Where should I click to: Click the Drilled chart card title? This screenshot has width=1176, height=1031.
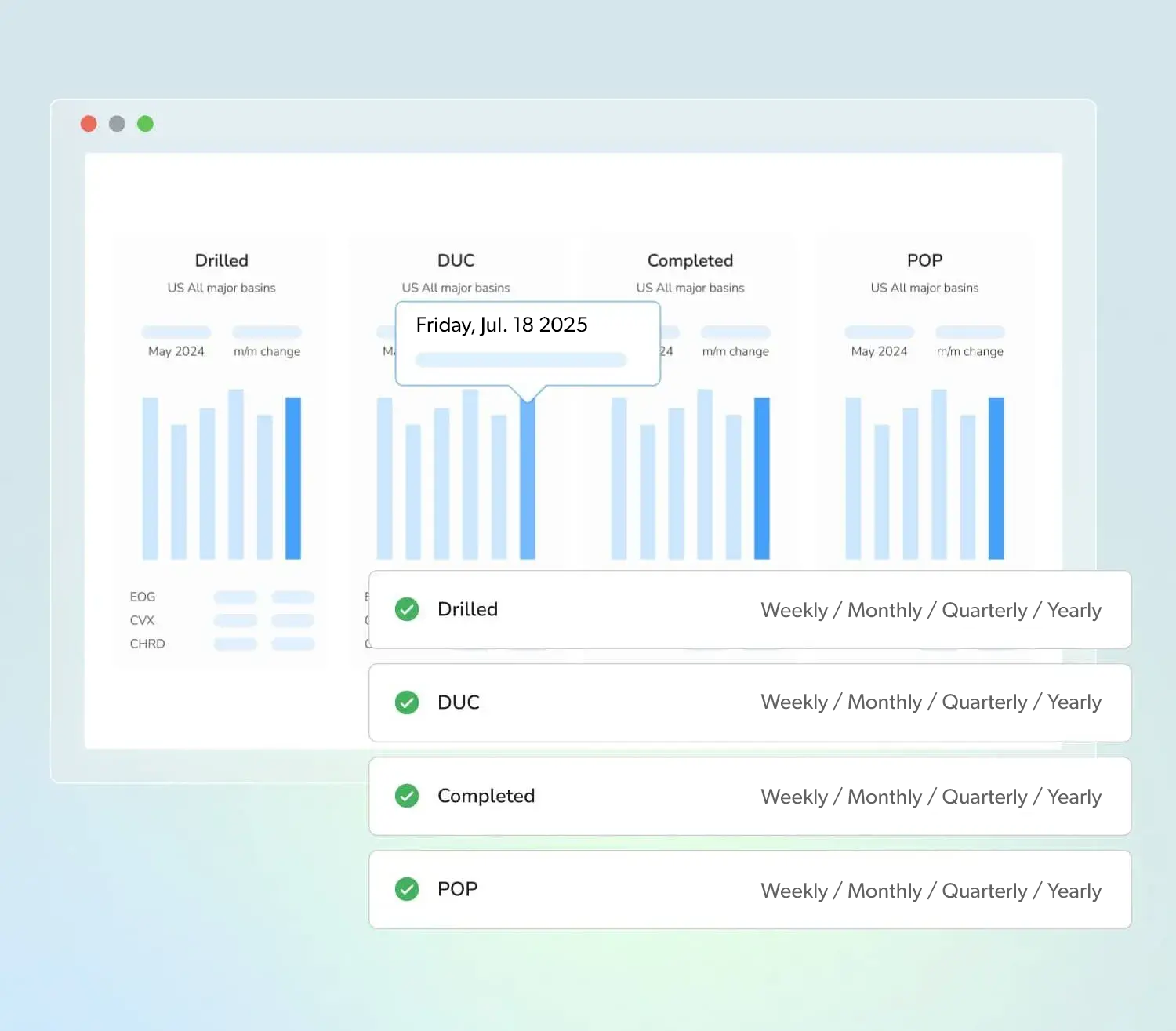[x=222, y=260]
